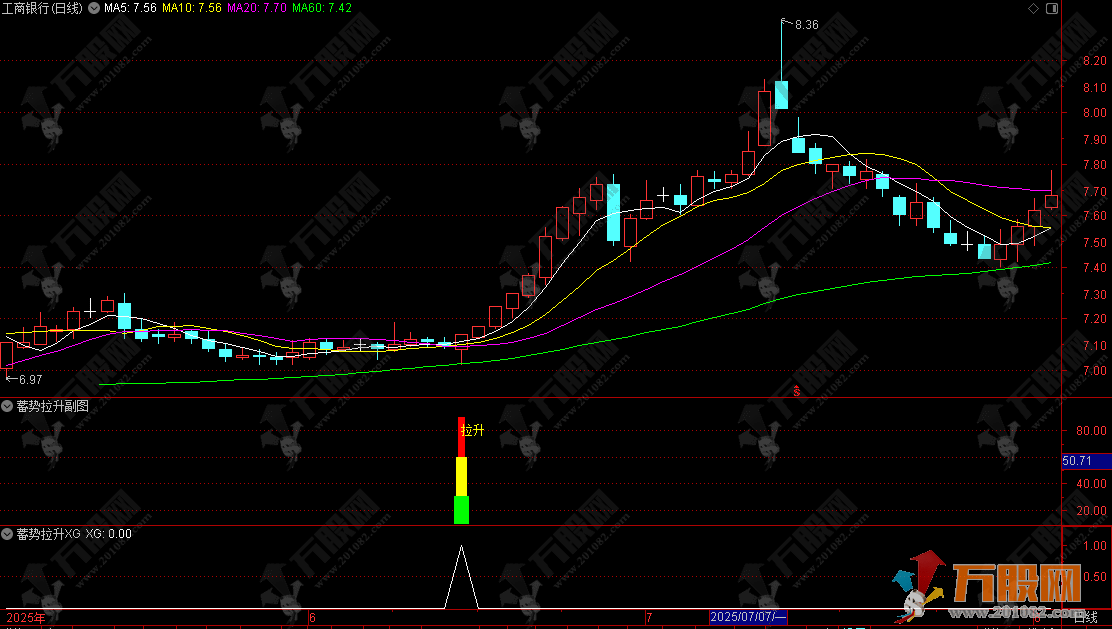Click the diamond icon at chart top-right
The height and width of the screenshot is (629, 1112).
tap(1033, 9)
